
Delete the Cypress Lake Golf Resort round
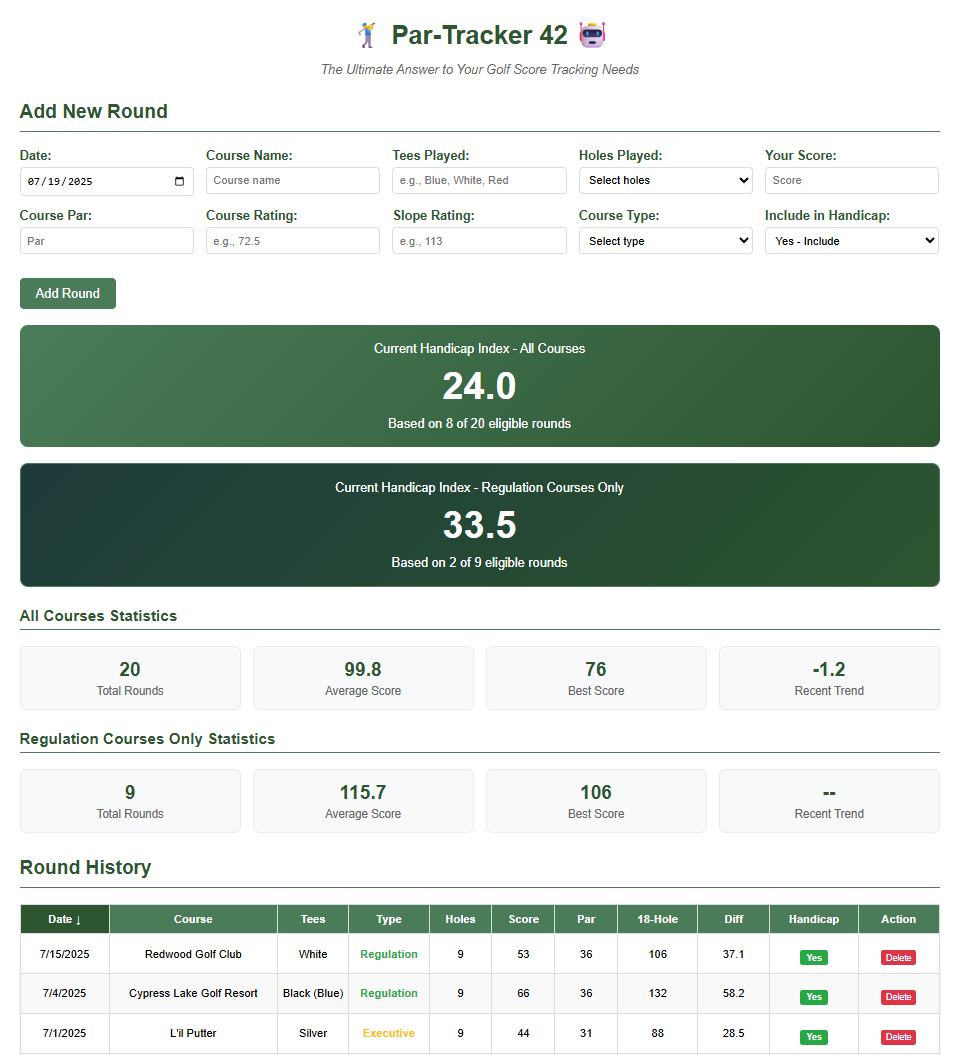coord(898,997)
